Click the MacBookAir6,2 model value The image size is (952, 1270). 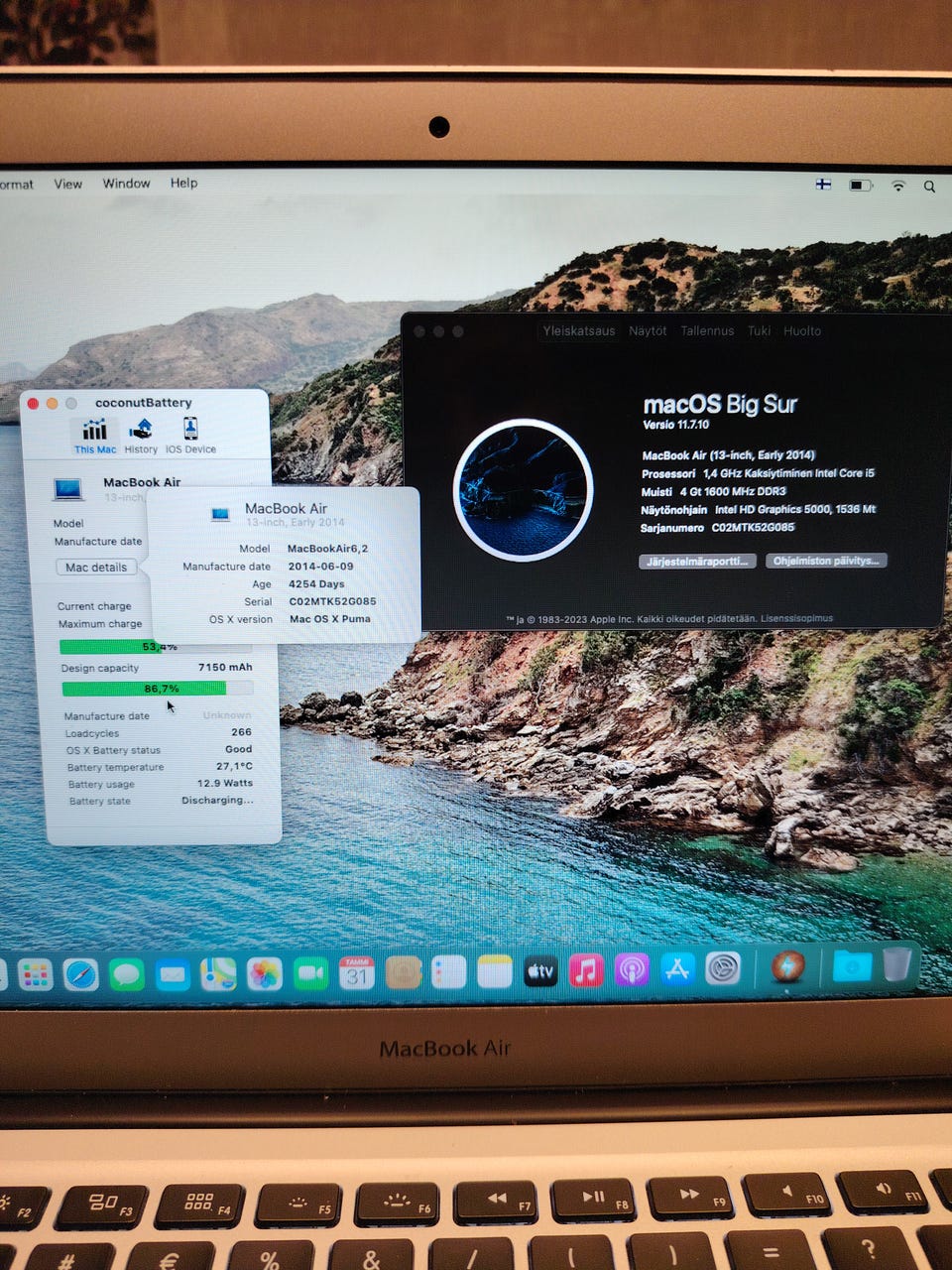click(327, 549)
